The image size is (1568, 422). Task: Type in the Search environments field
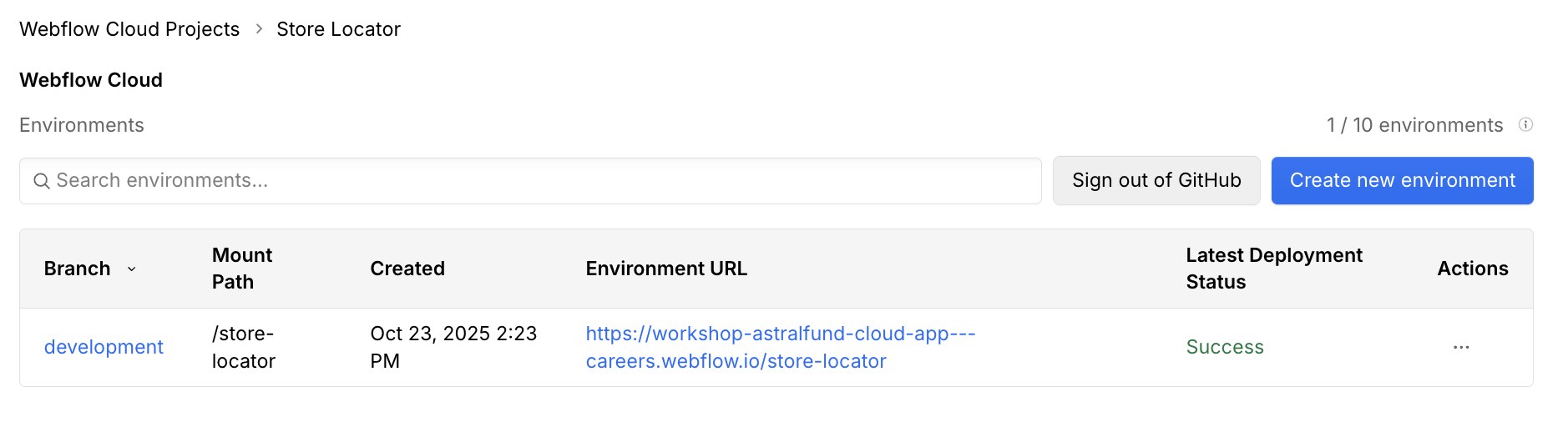click(x=543, y=181)
